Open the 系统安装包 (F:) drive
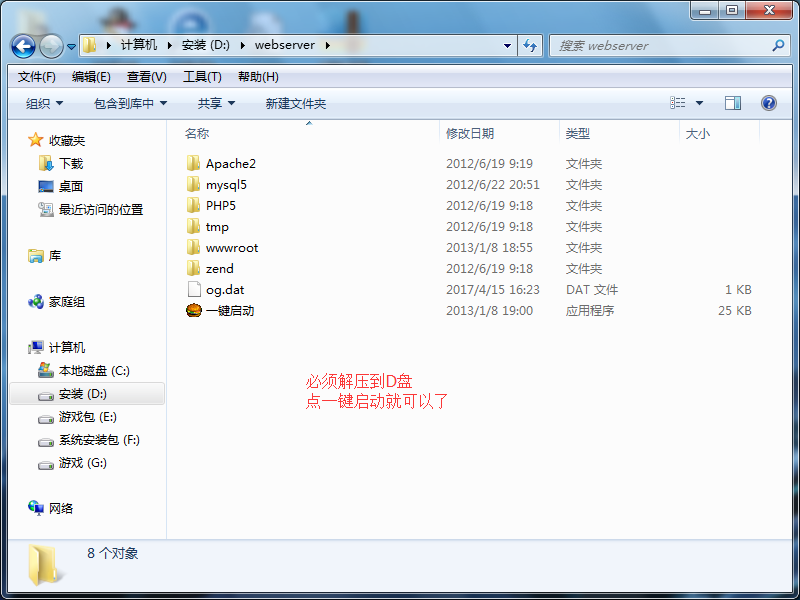Viewport: 800px width, 600px height. tap(99, 440)
